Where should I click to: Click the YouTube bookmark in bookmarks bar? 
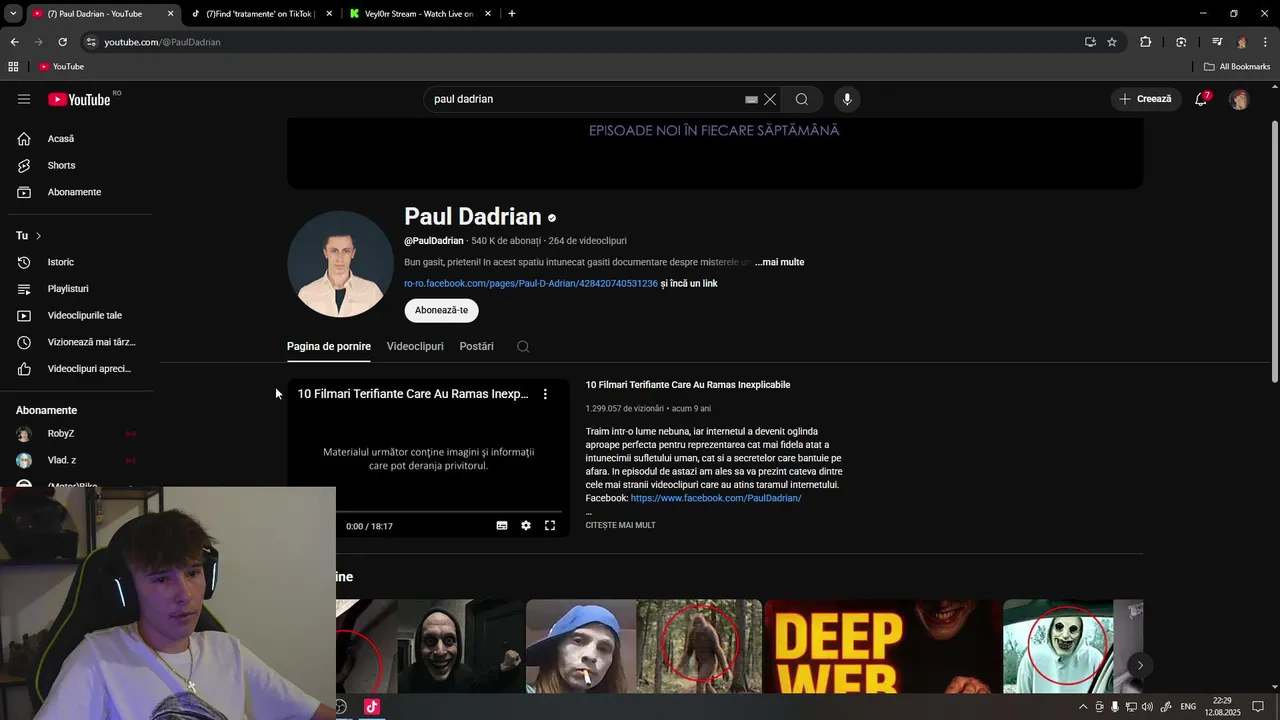click(x=61, y=67)
